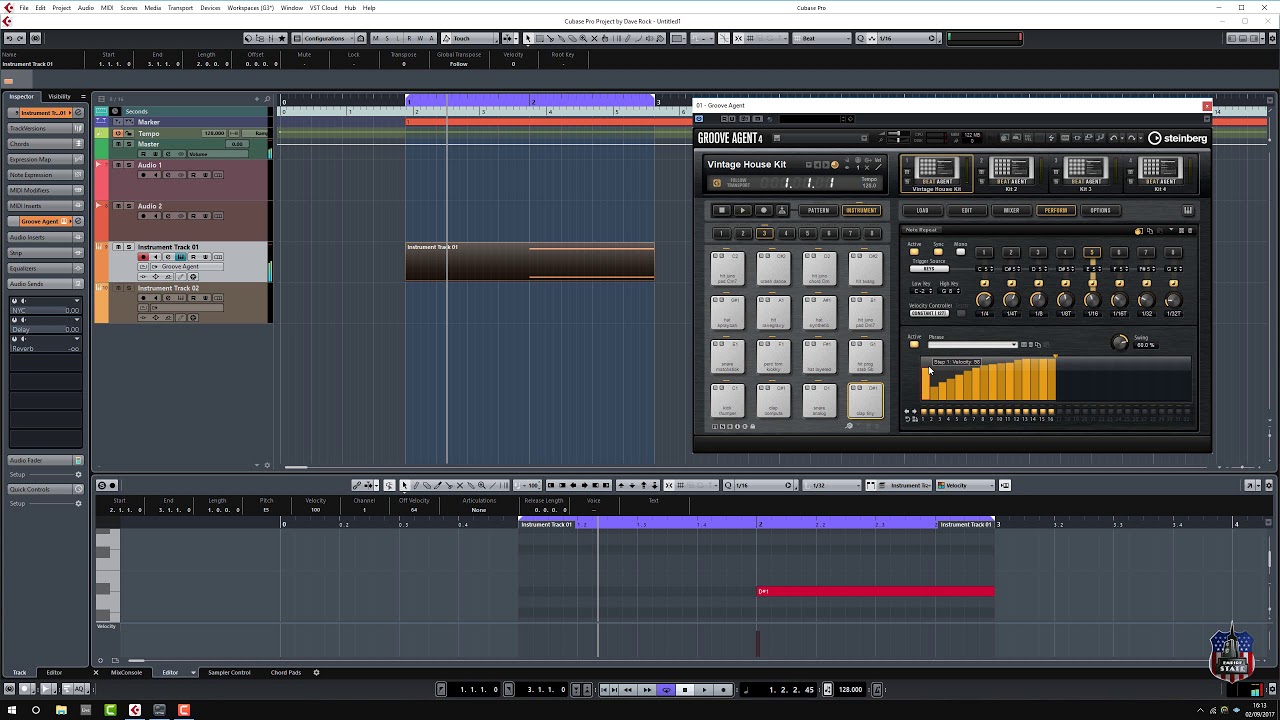Screen dimensions: 1280x720
Task: Toggle Note Repeat Mono switch
Action: click(x=960, y=252)
